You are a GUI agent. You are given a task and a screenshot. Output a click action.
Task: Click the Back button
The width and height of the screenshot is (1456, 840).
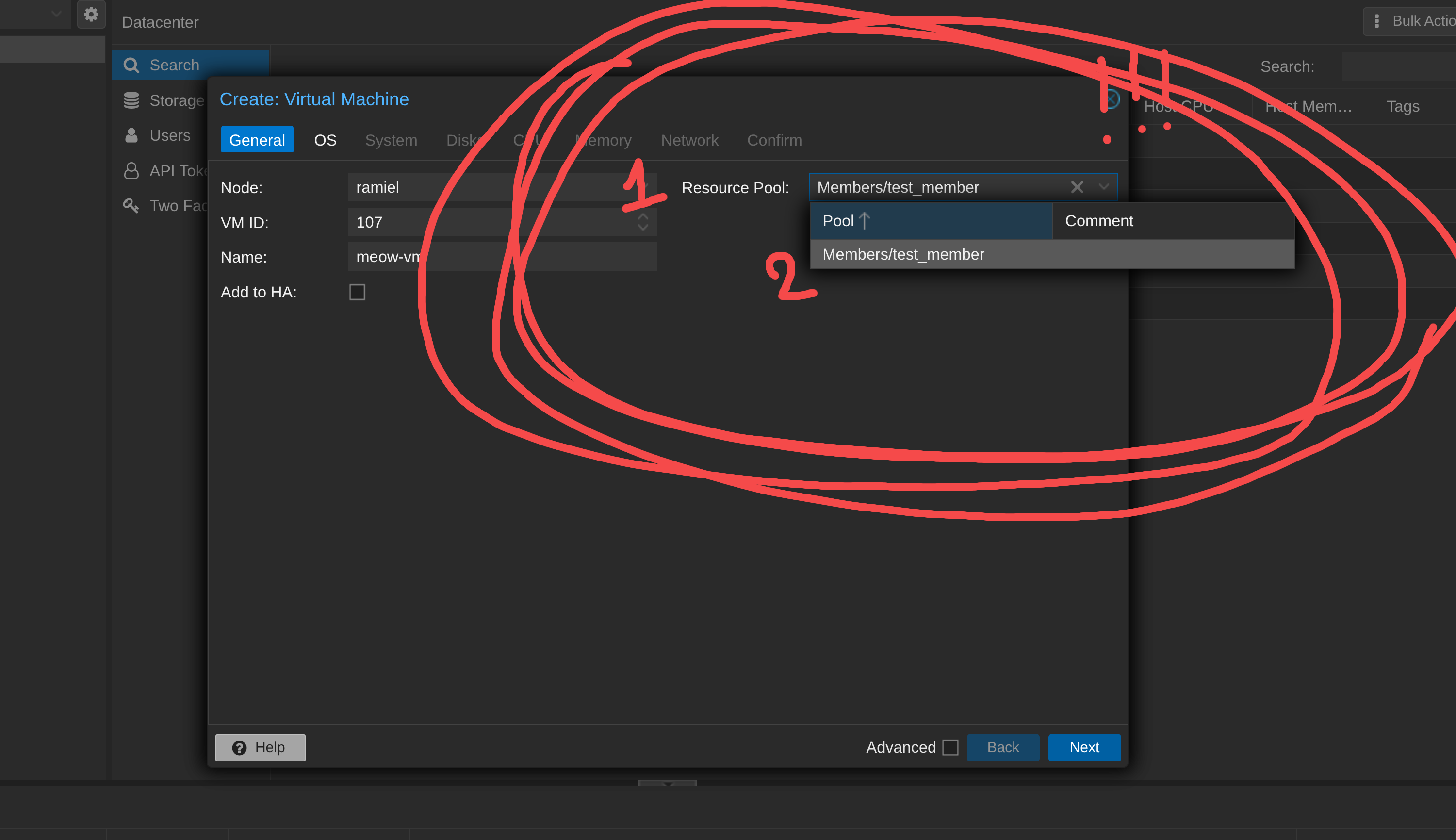coord(1003,748)
